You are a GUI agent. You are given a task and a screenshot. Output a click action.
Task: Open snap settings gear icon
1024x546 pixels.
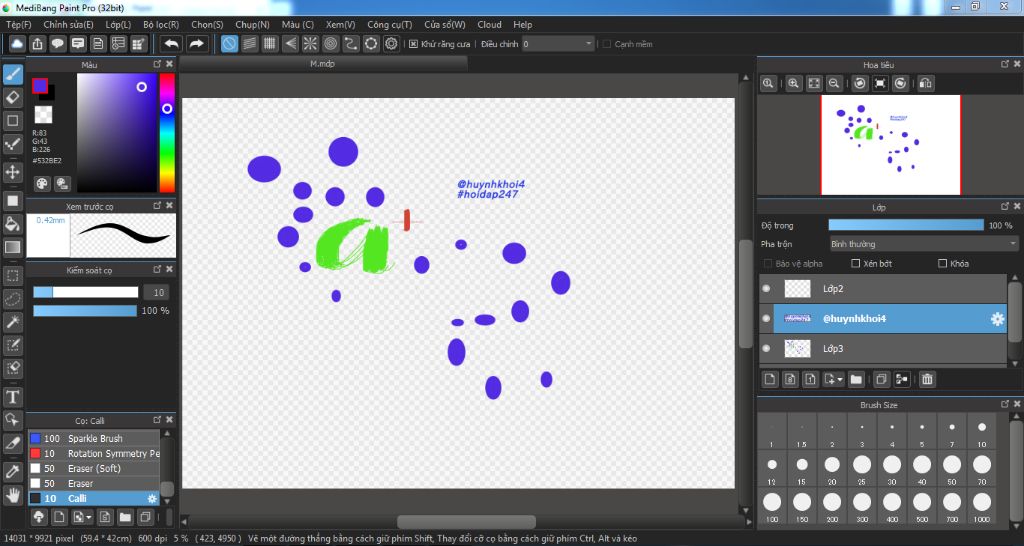coord(391,44)
